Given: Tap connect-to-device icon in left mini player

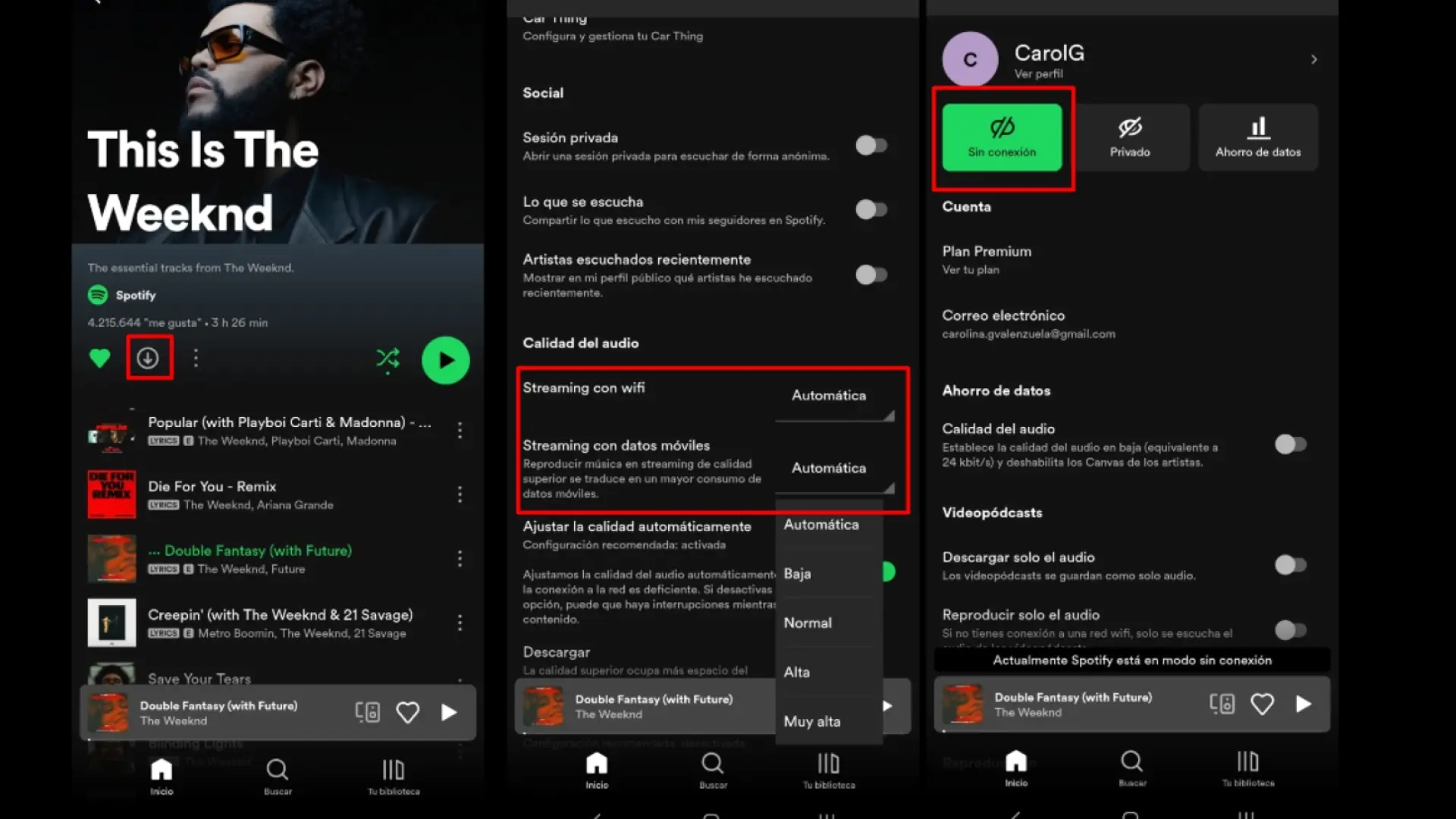Looking at the screenshot, I should (x=368, y=712).
